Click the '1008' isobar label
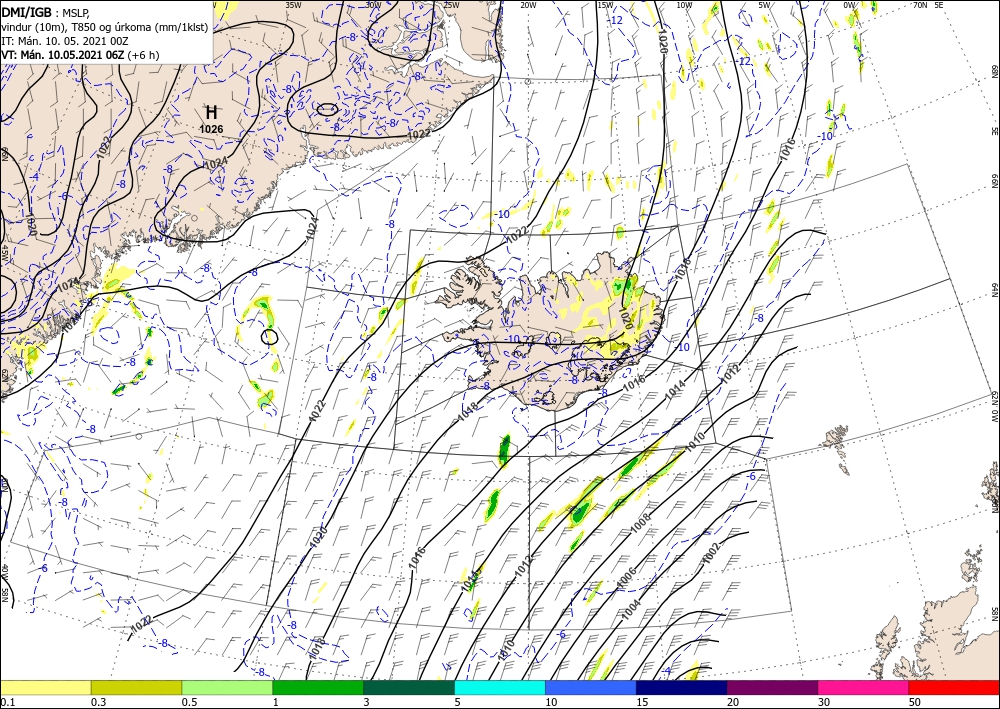The width and height of the screenshot is (1000, 709). coord(640,523)
